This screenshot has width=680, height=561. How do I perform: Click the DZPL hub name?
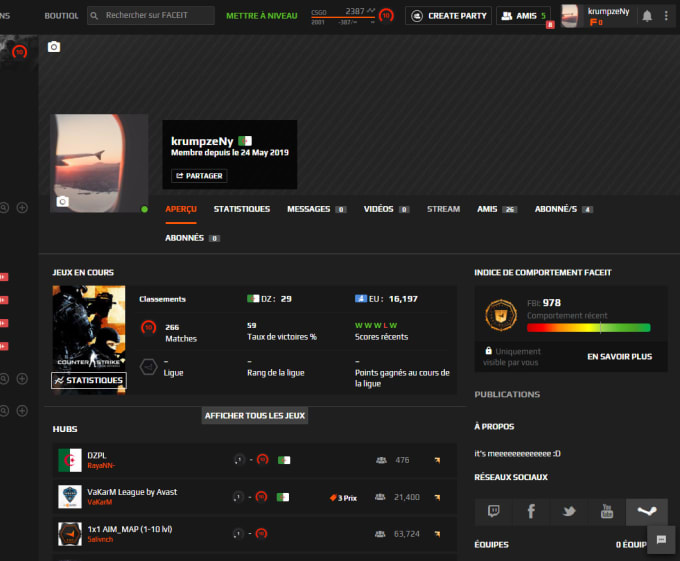(97, 455)
